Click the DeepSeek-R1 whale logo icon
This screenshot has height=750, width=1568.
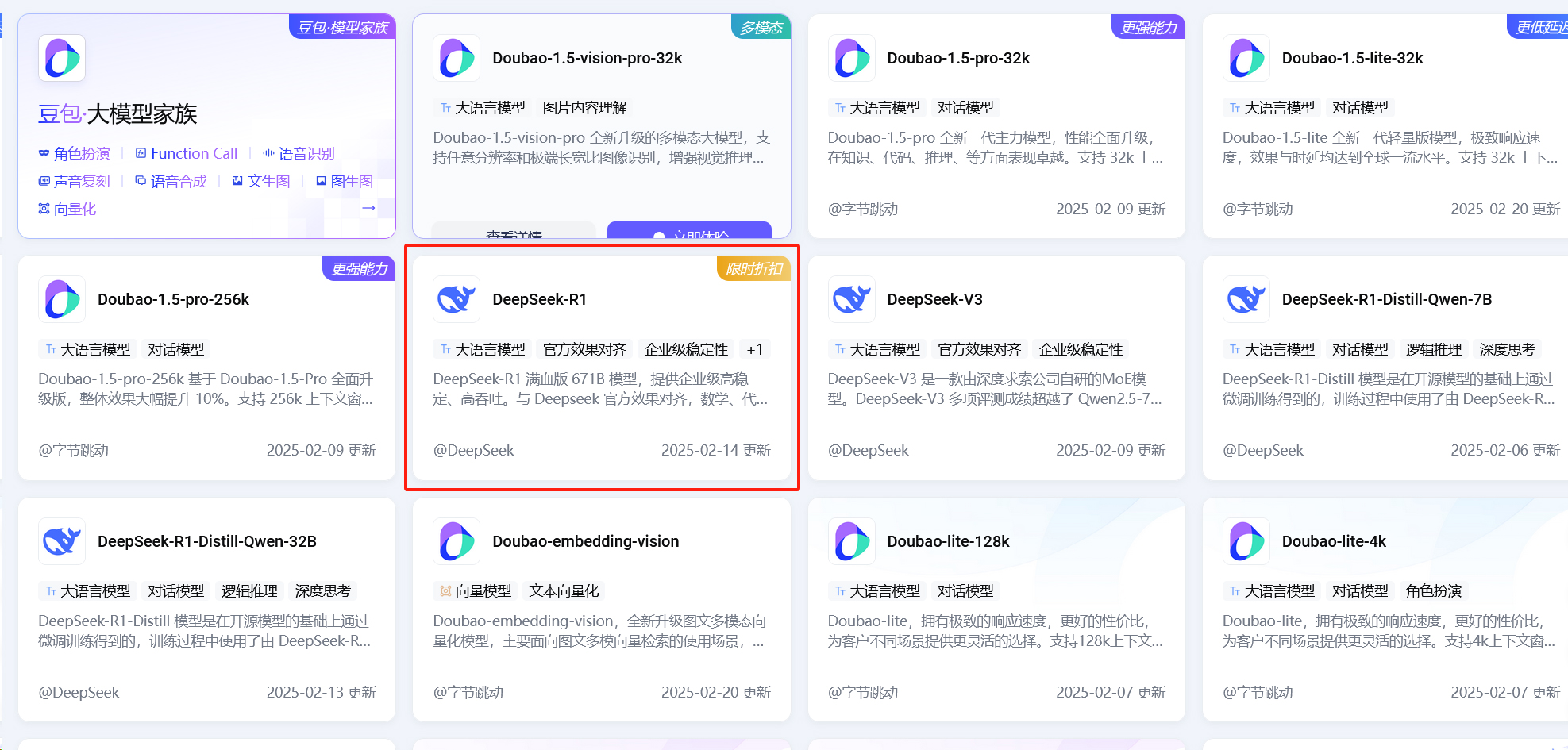pyautogui.click(x=457, y=299)
